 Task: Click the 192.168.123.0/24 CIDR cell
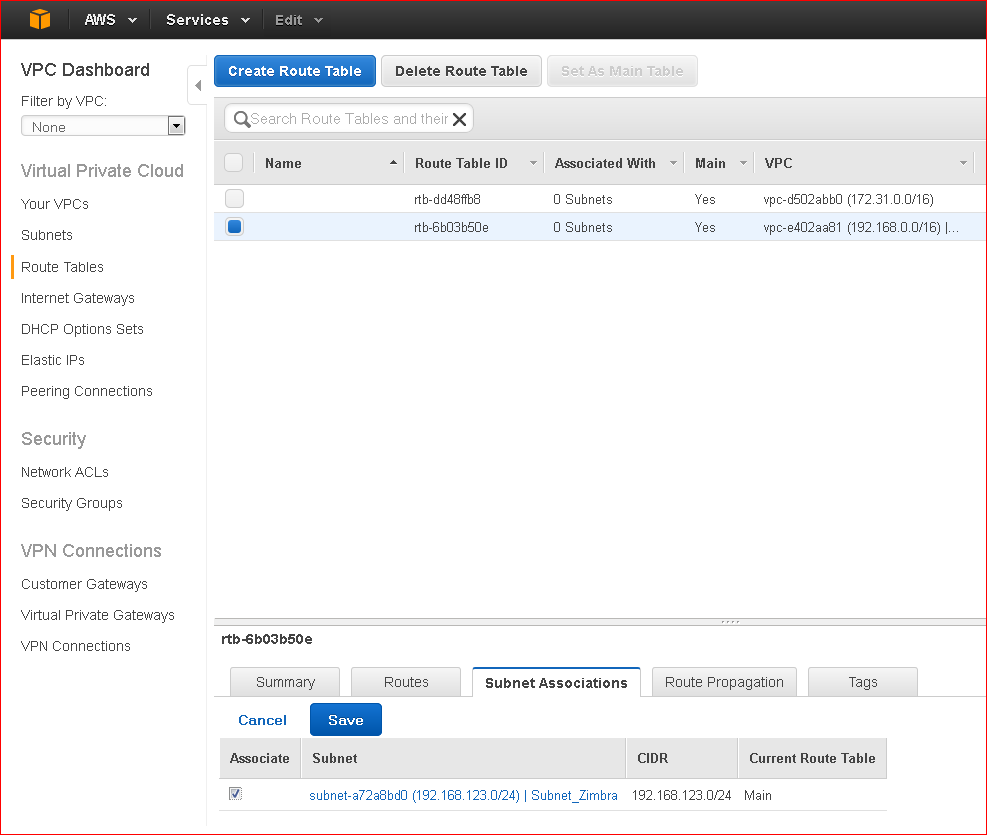pyautogui.click(x=681, y=795)
